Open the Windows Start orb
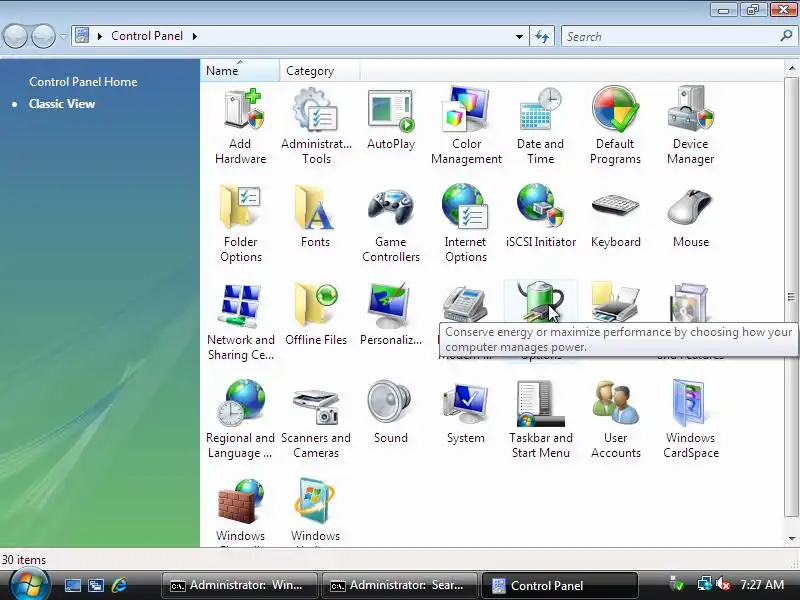This screenshot has width=800, height=600. (x=29, y=584)
